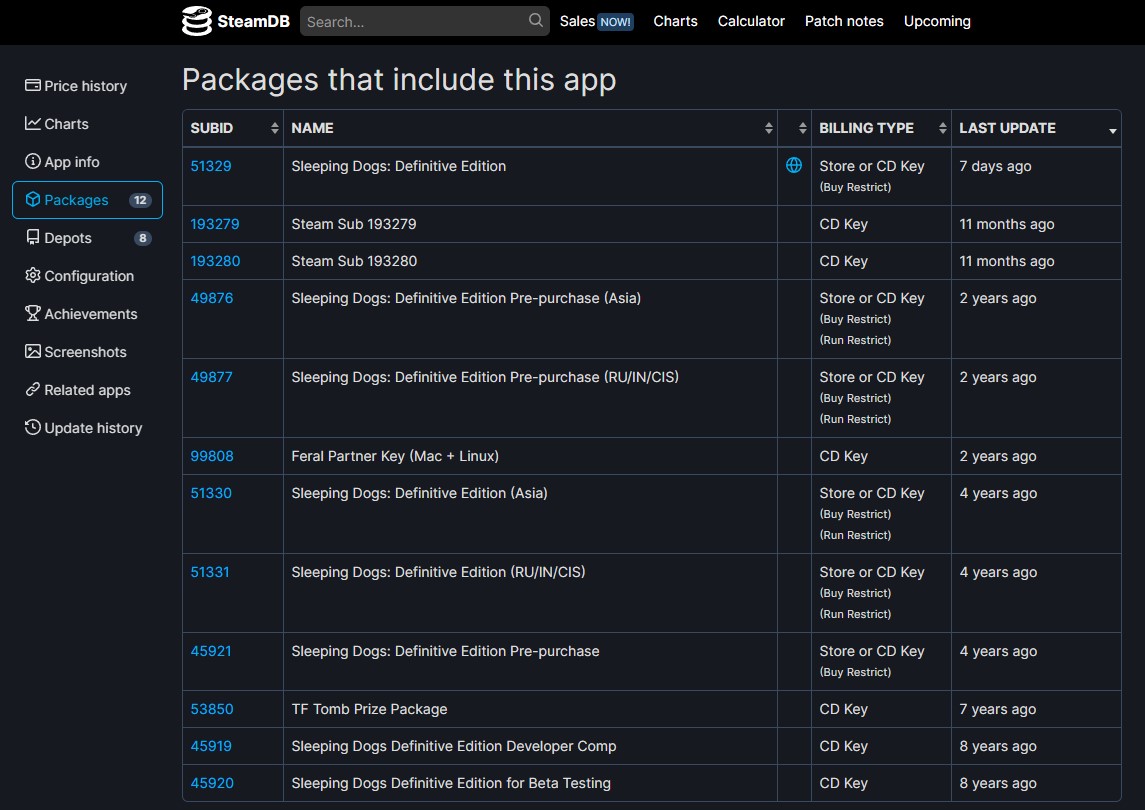
Task: Open package link 51330
Action: pos(211,493)
